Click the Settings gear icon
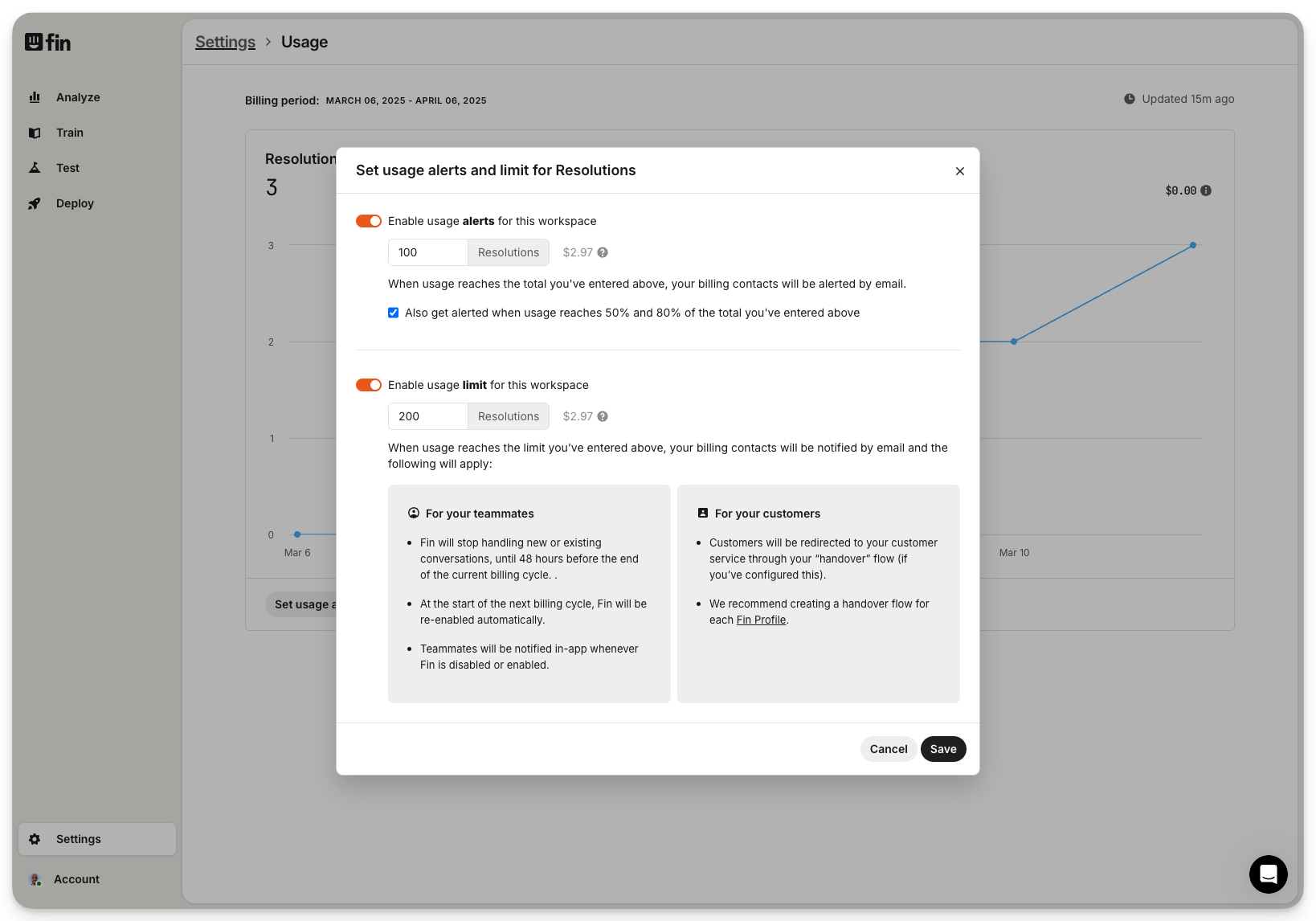 point(35,839)
